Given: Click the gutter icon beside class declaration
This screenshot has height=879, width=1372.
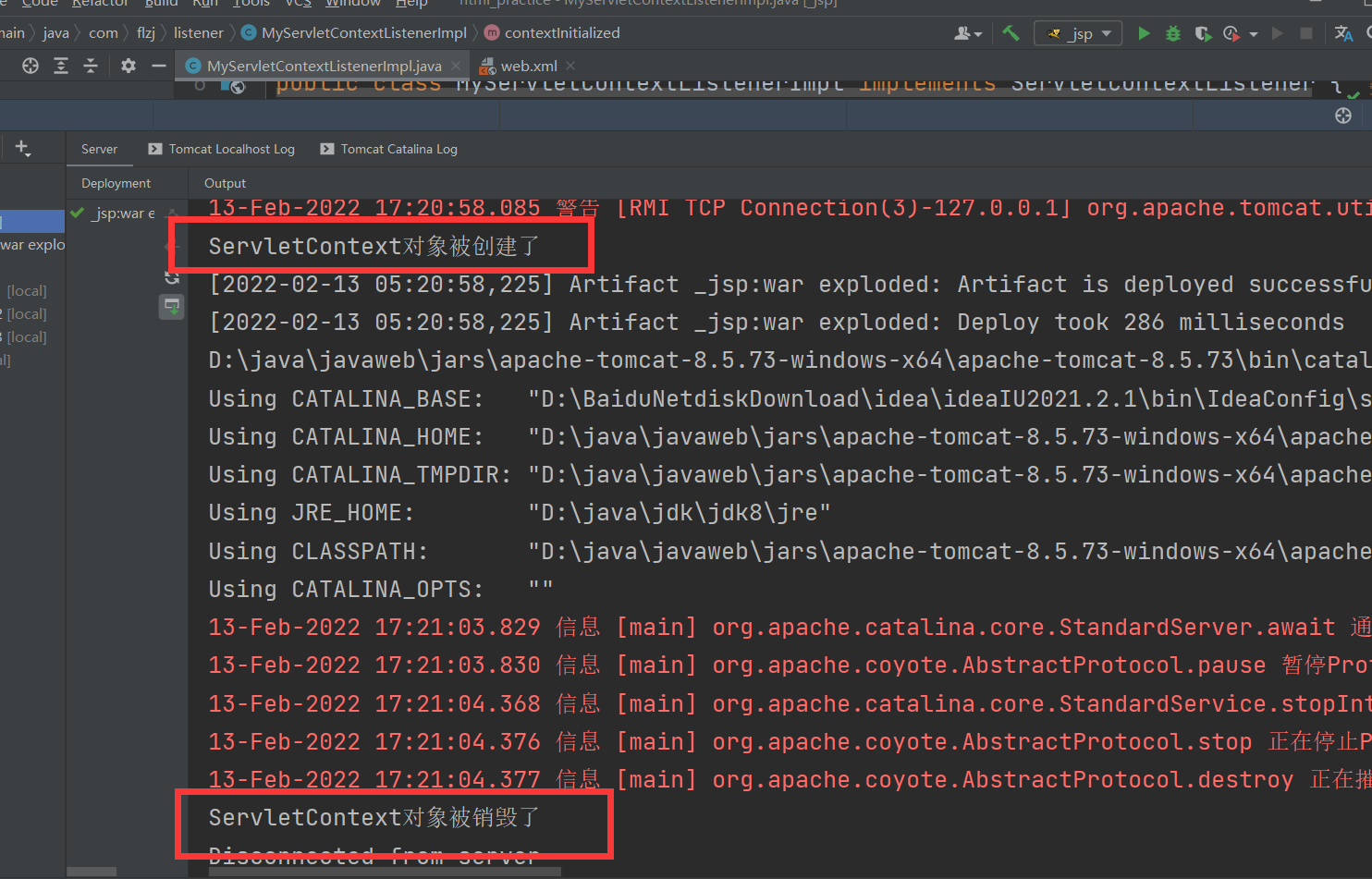Looking at the screenshot, I should click(234, 86).
